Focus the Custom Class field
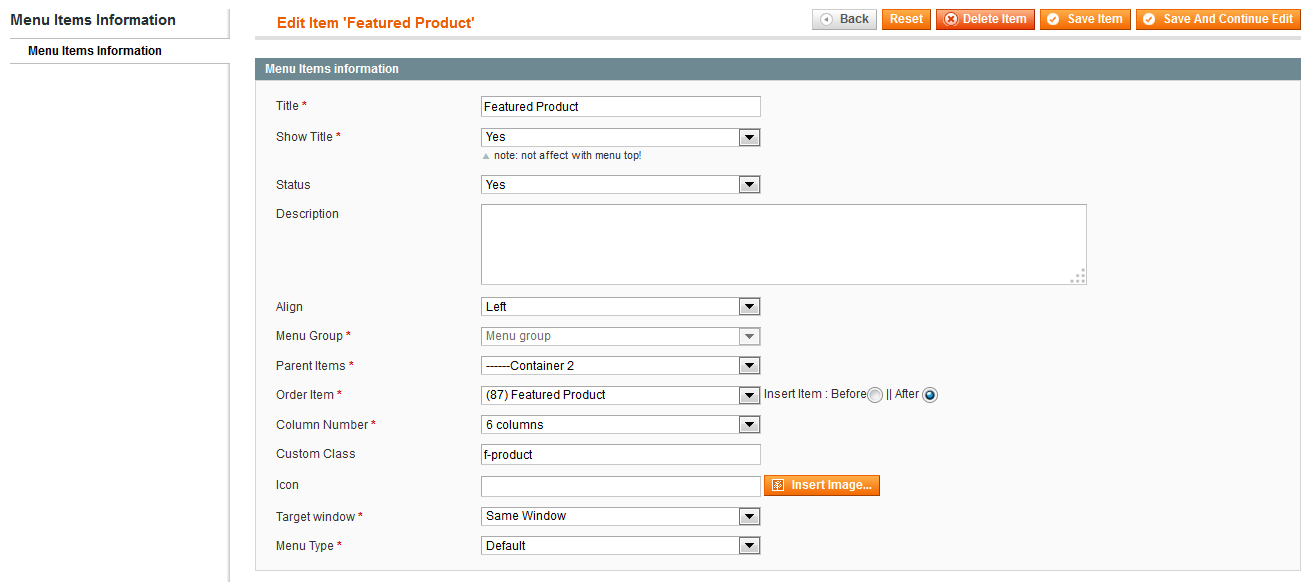Viewport: 1313px width, 582px height. pyautogui.click(x=621, y=454)
